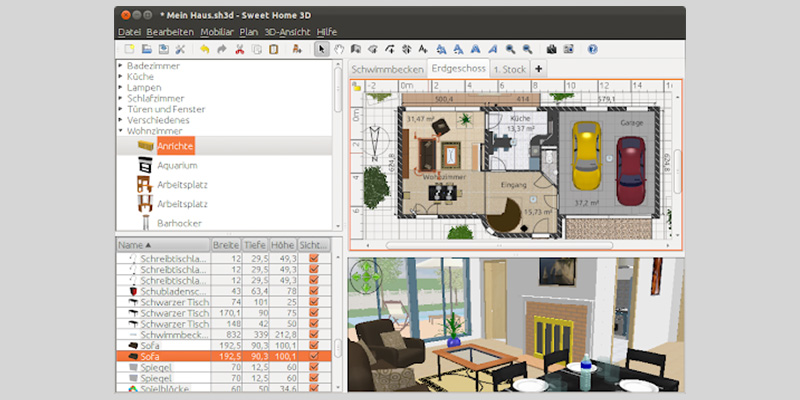Click the Copy toolbar icon

click(x=257, y=49)
